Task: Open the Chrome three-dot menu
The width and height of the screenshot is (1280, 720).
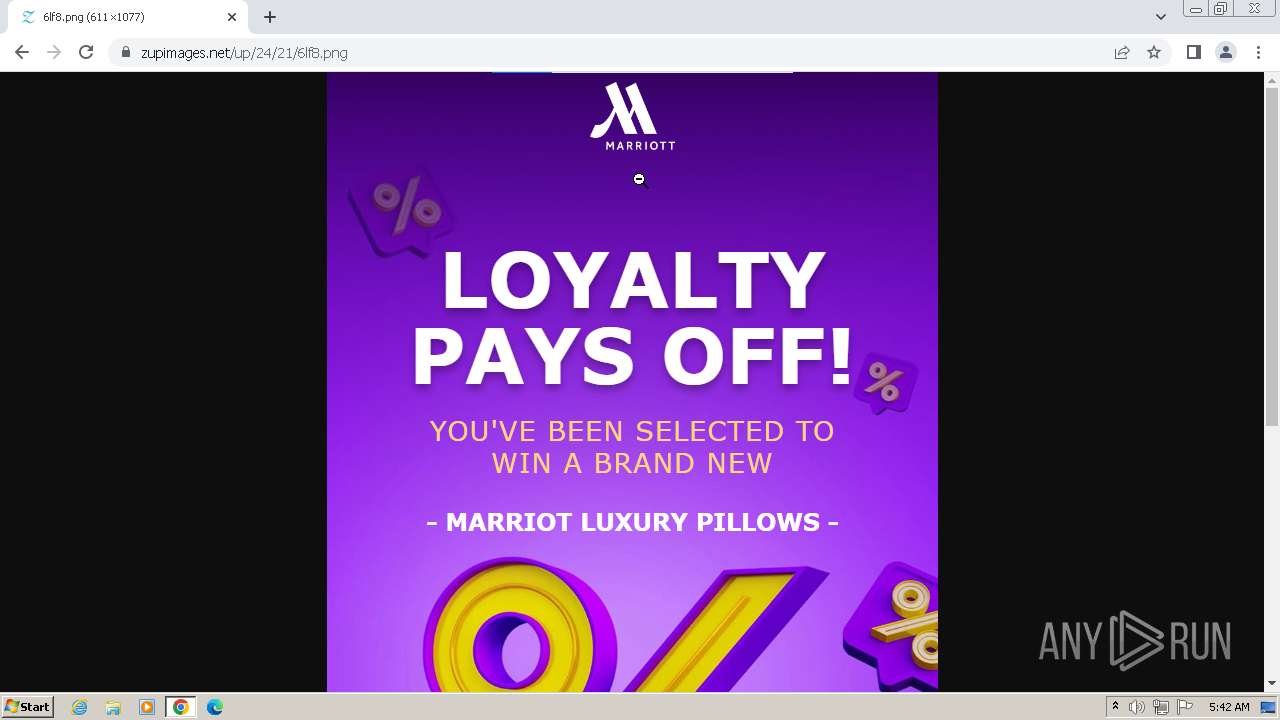Action: (1258, 52)
